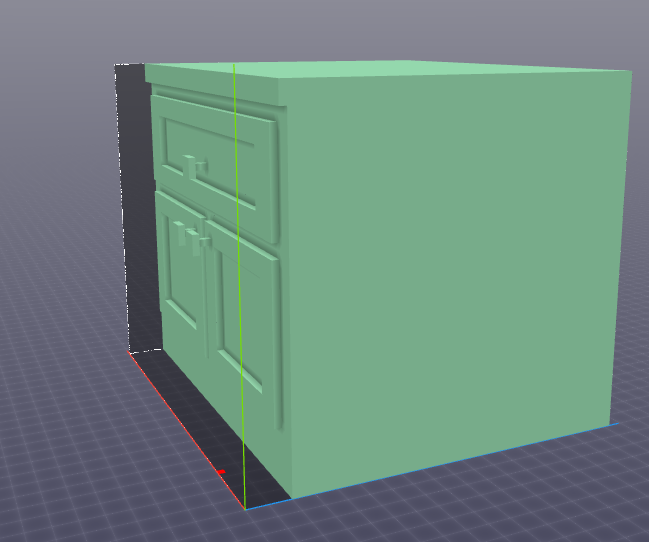Screen dimensions: 649x542
Task: Select the left cabinet door's recessed panel
Action: [x=181, y=273]
